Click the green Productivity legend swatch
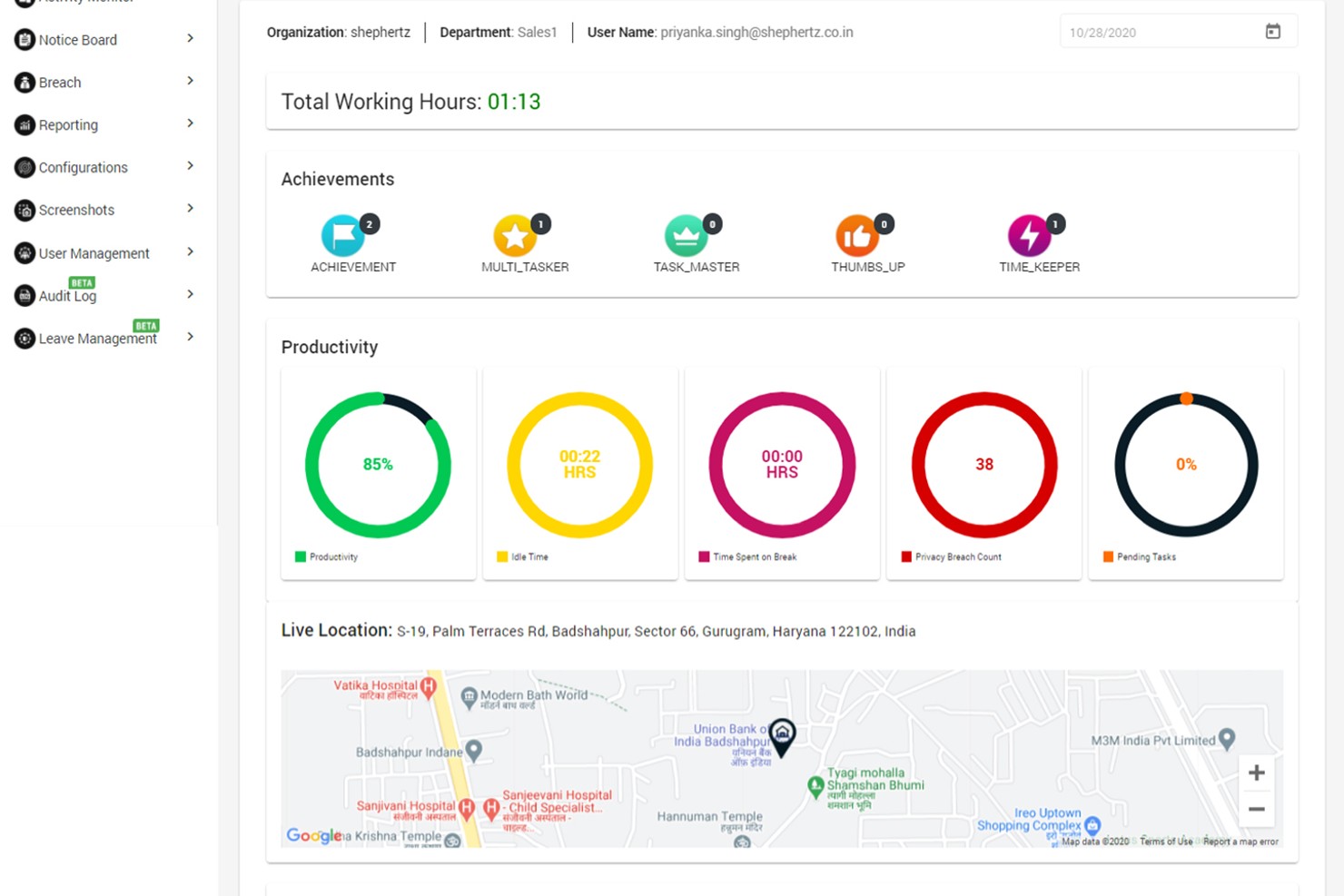Screen dimensions: 1344x896 pos(301,556)
